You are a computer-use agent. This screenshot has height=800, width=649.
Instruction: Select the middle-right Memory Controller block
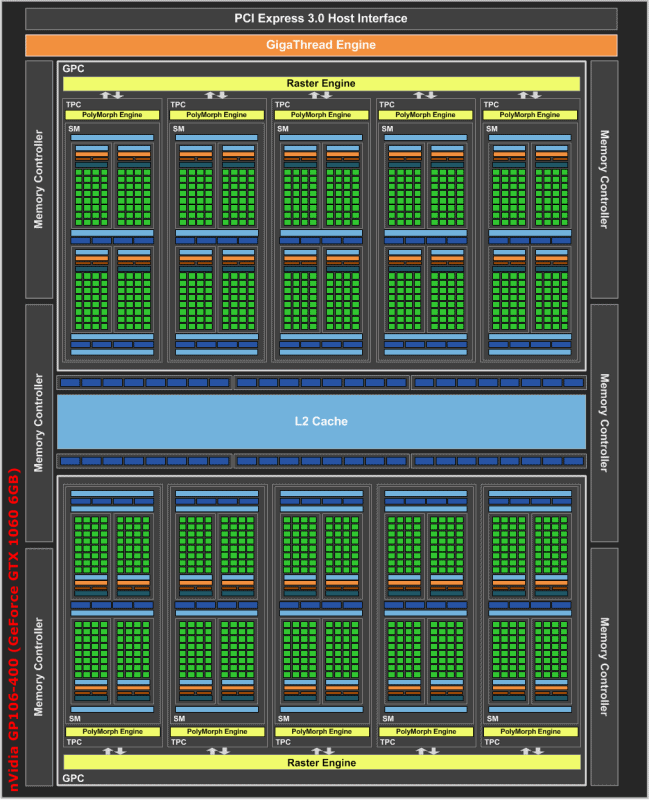(x=603, y=422)
